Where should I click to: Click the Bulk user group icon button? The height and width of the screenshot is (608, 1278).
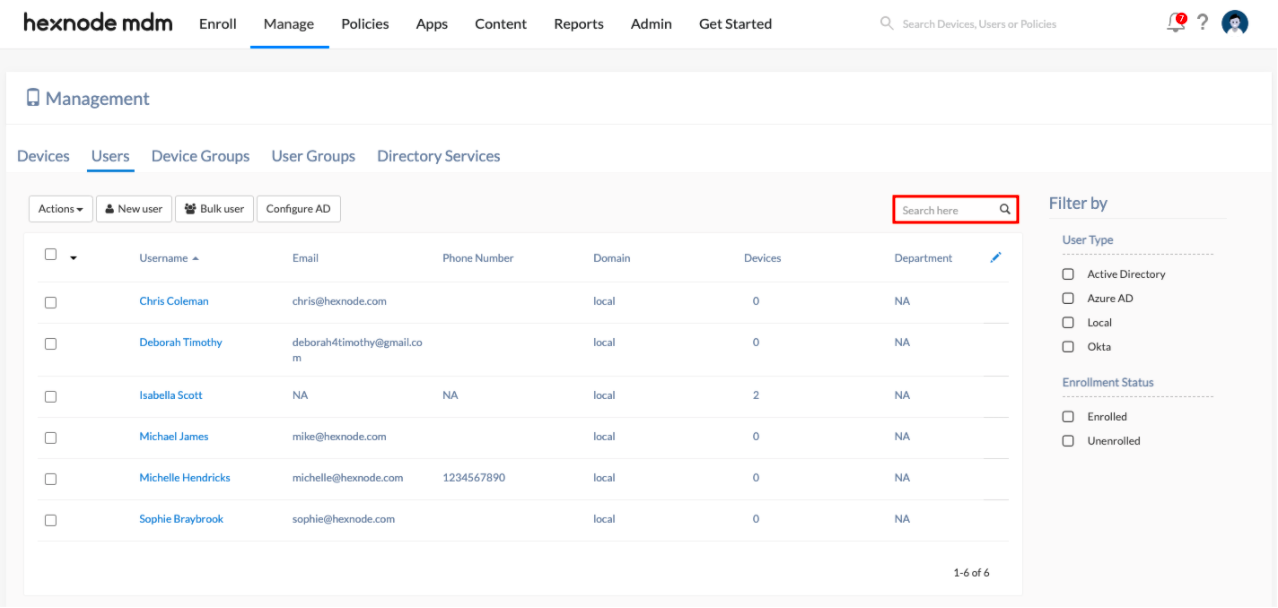click(189, 209)
